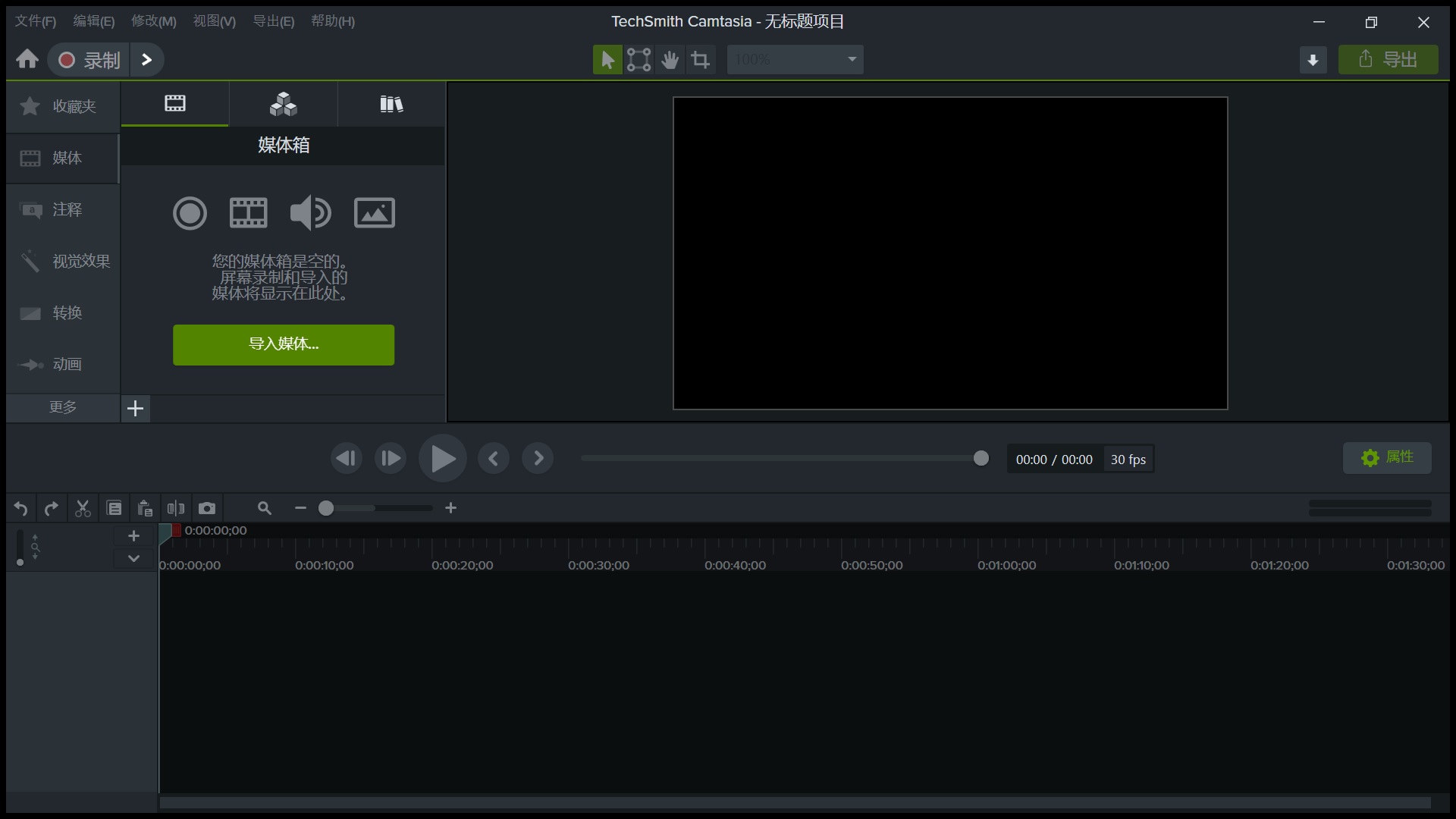
Task: Click the image icon in media bin
Action: 375,213
